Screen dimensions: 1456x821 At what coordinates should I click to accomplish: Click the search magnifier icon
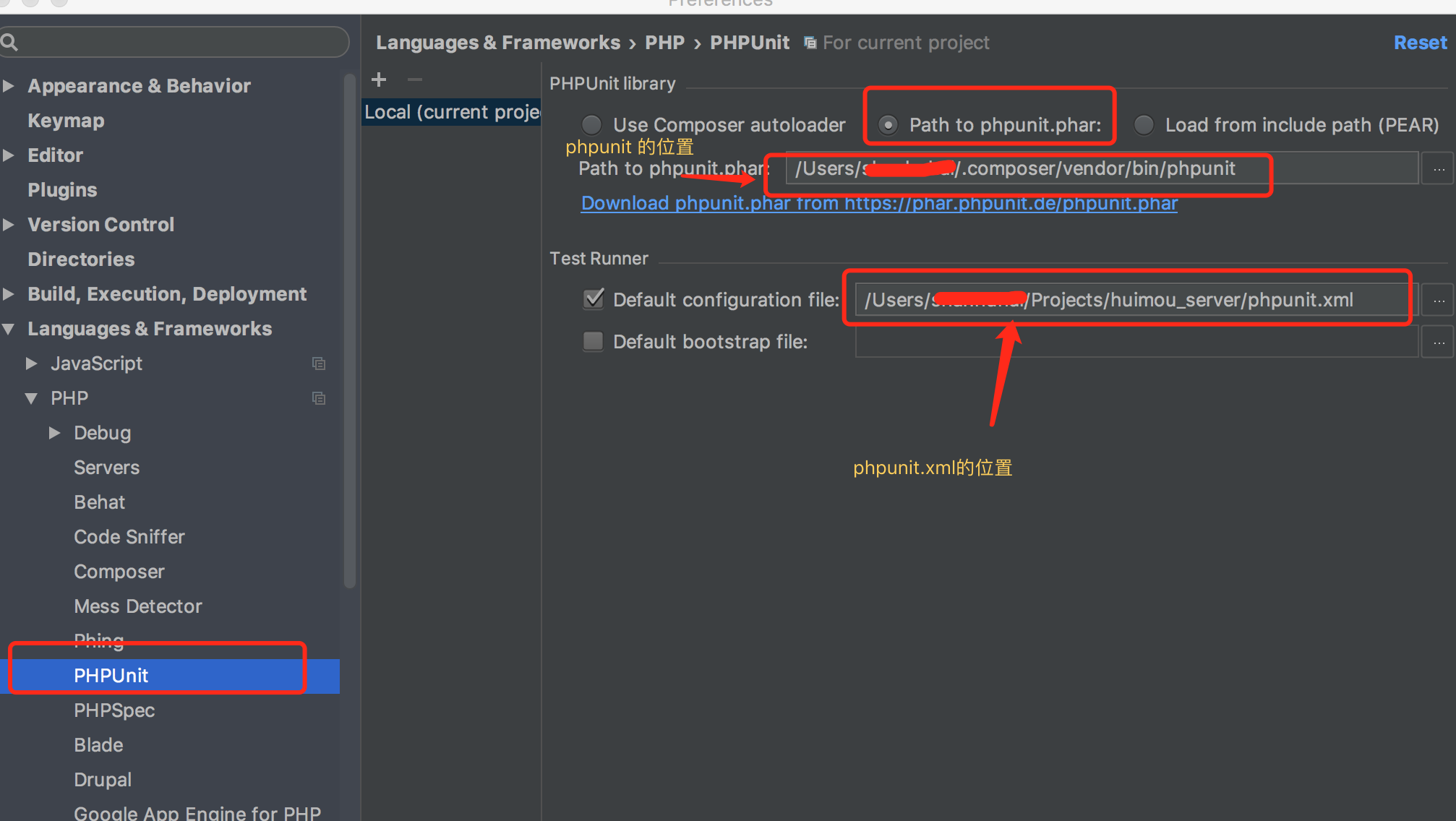click(9, 42)
